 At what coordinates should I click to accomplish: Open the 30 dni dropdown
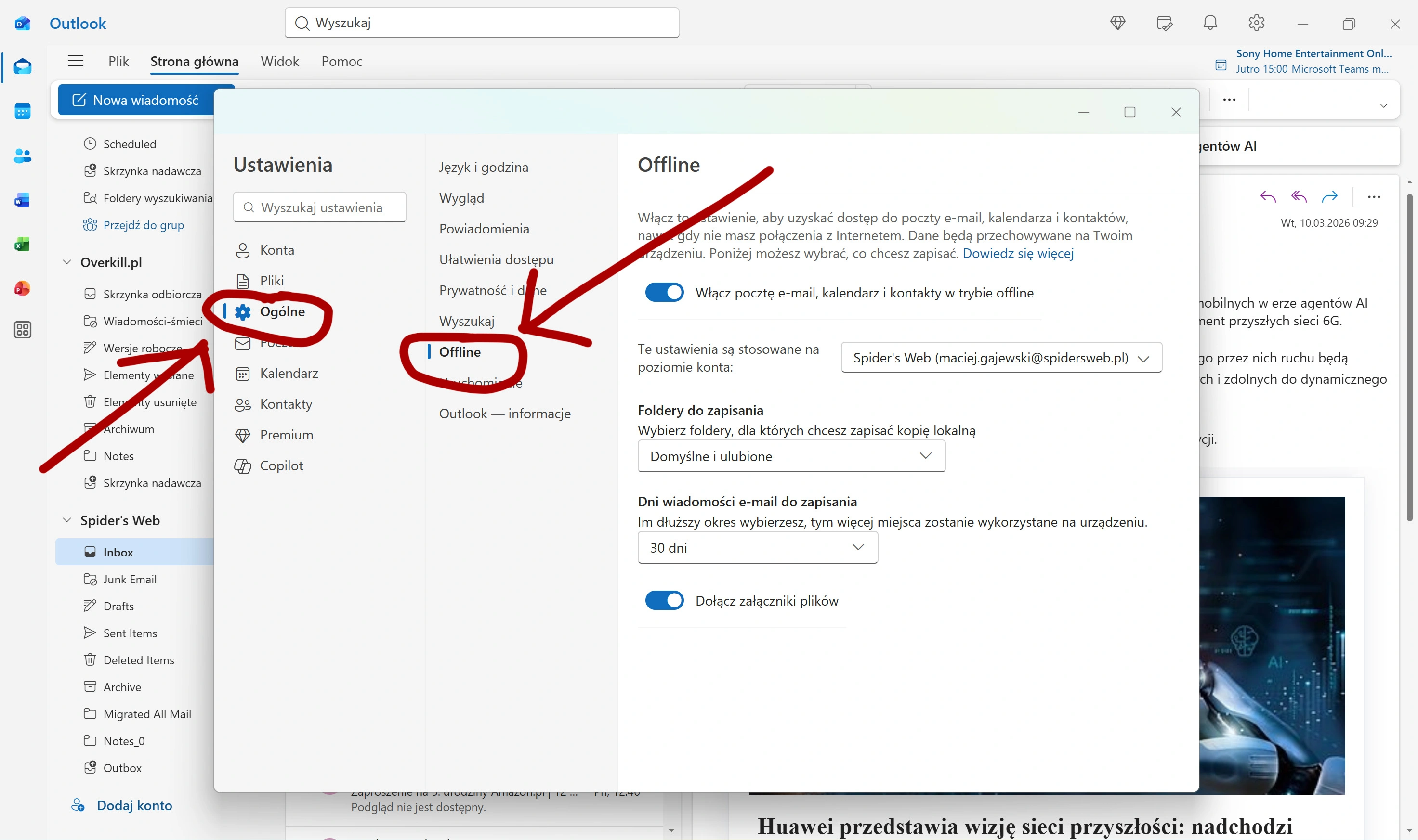coord(757,547)
